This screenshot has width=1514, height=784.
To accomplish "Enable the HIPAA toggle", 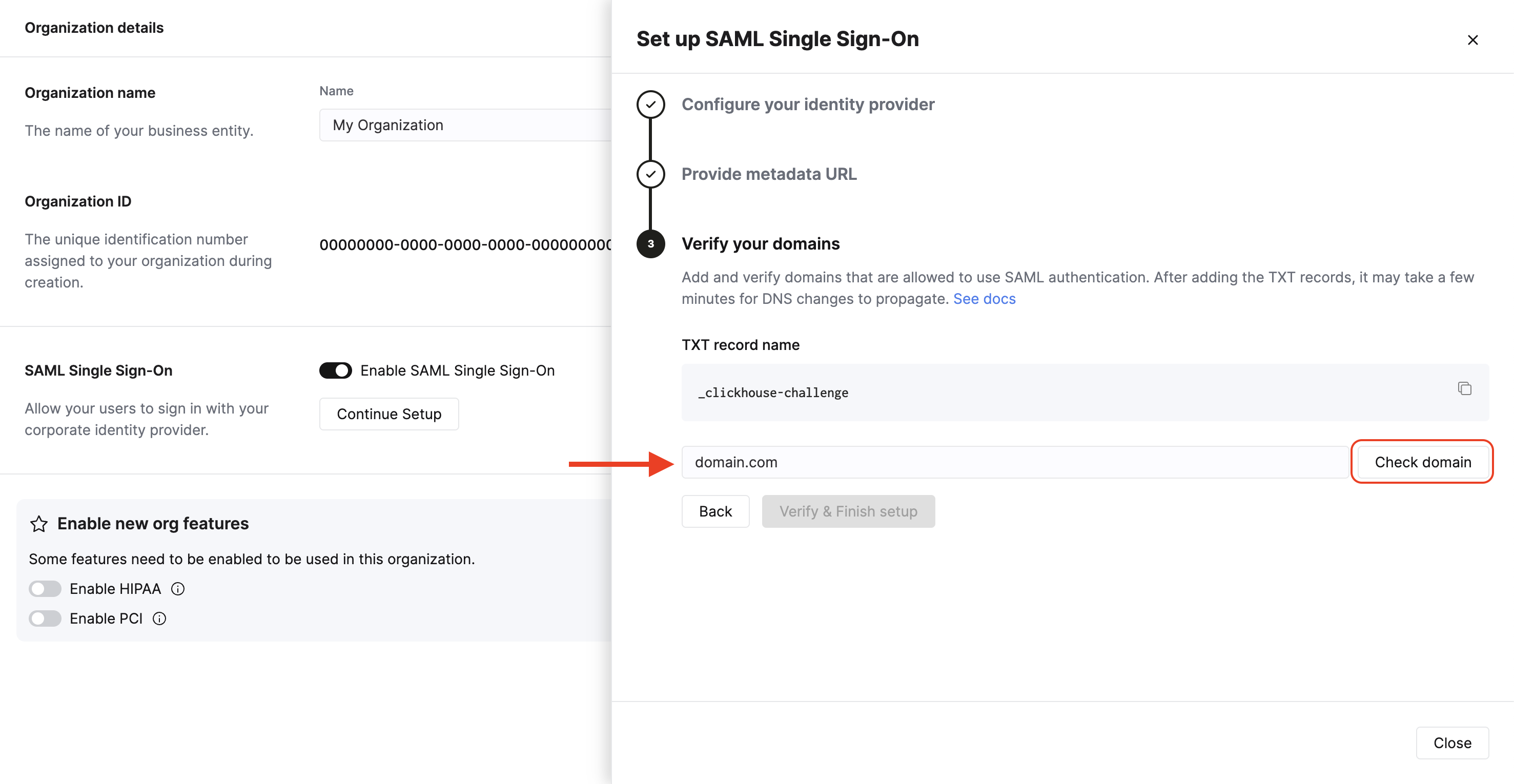I will coord(45,588).
